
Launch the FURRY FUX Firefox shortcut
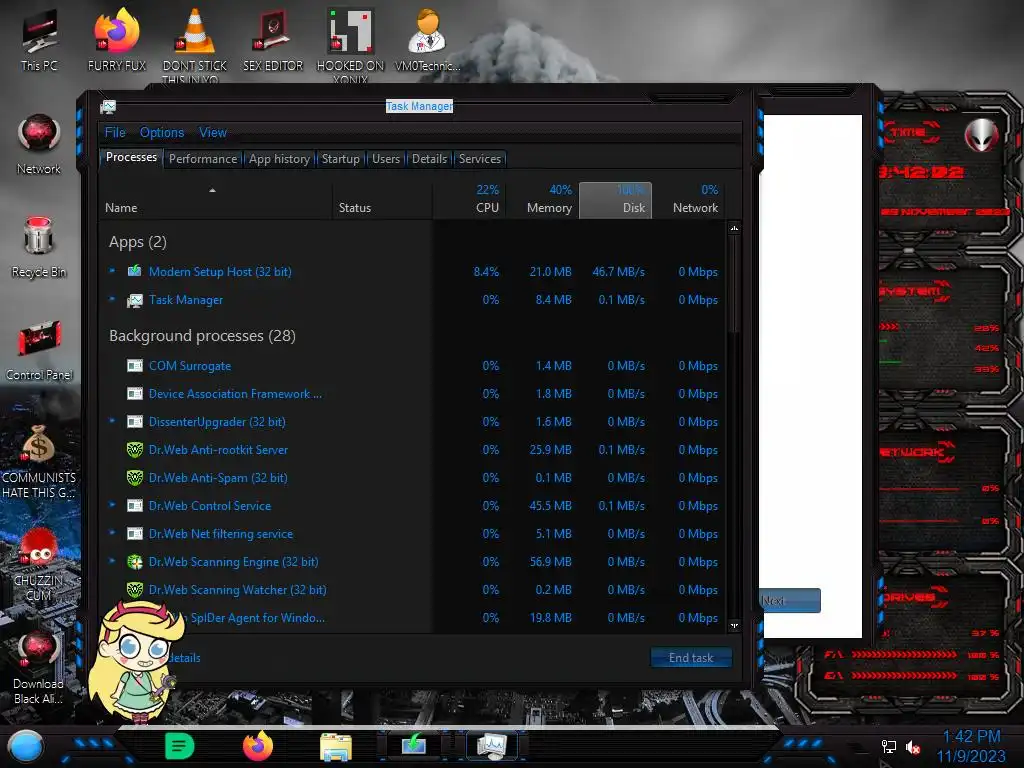pyautogui.click(x=117, y=39)
